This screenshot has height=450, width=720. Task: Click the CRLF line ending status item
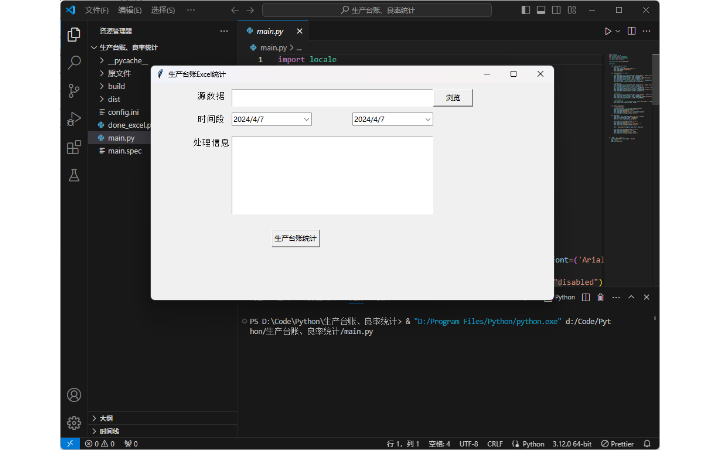[x=495, y=444]
